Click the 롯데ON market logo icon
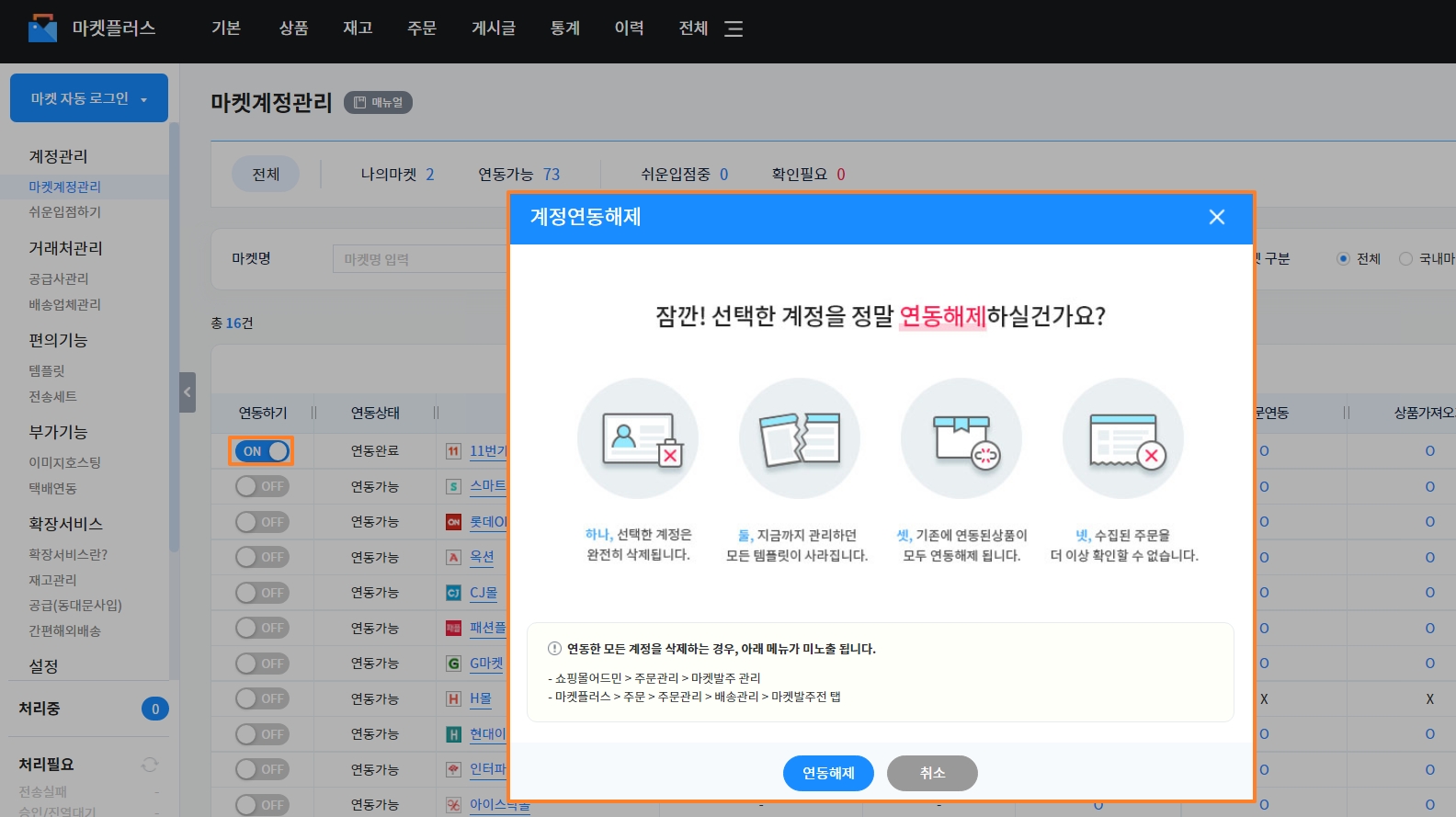Viewport: 1456px width, 817px height. (453, 522)
